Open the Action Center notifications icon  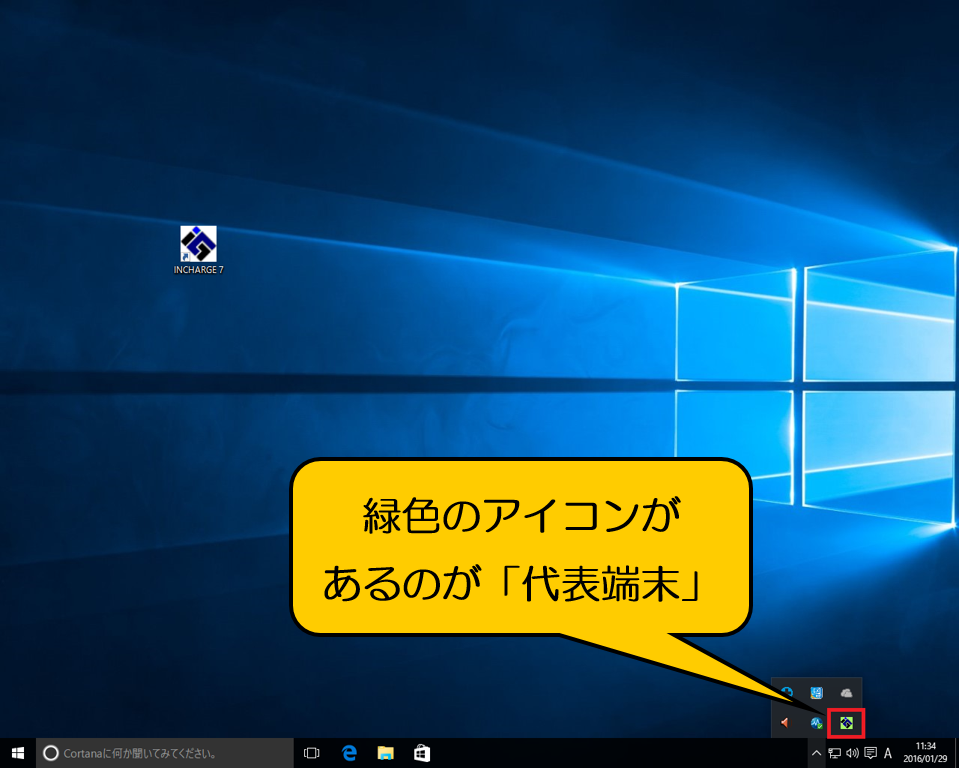pos(870,753)
